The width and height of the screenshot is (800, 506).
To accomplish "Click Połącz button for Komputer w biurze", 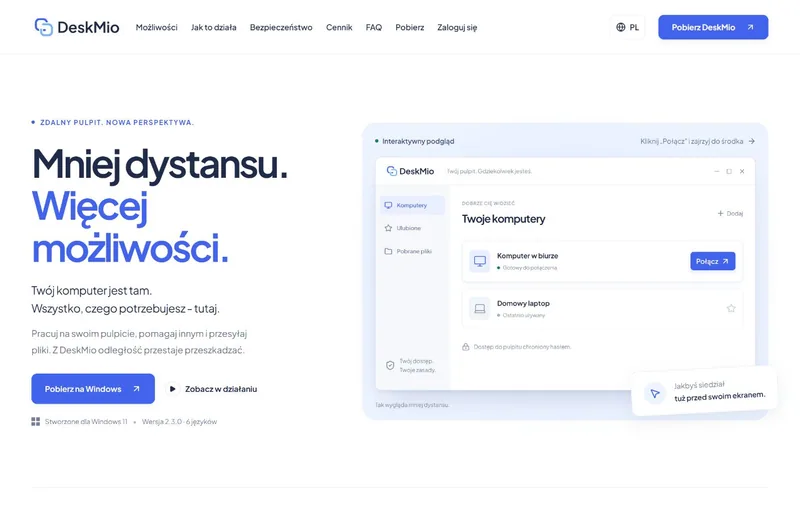I will point(713,261).
